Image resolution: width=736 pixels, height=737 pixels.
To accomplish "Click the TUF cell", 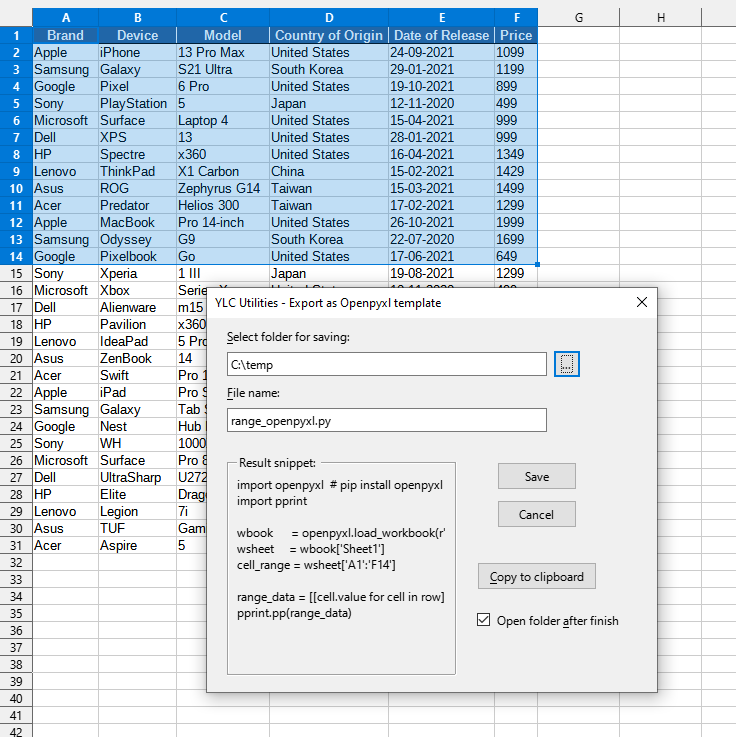I will pos(137,528).
